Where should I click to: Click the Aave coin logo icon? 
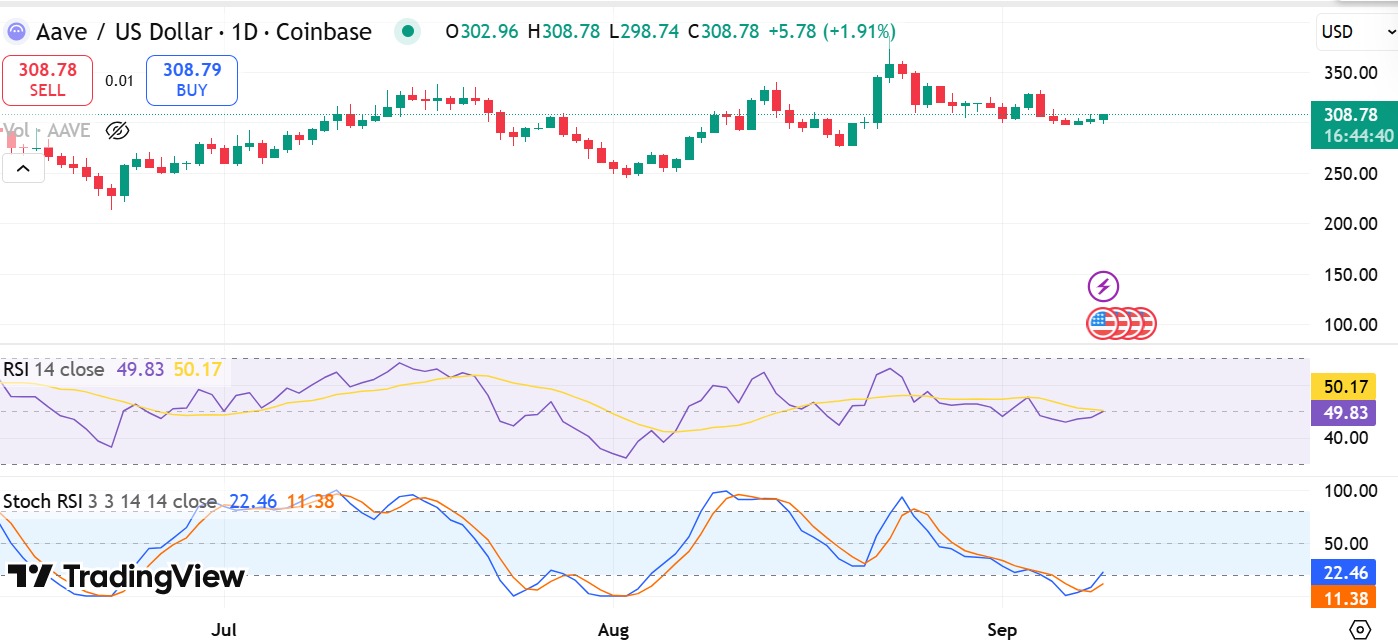[x=15, y=31]
